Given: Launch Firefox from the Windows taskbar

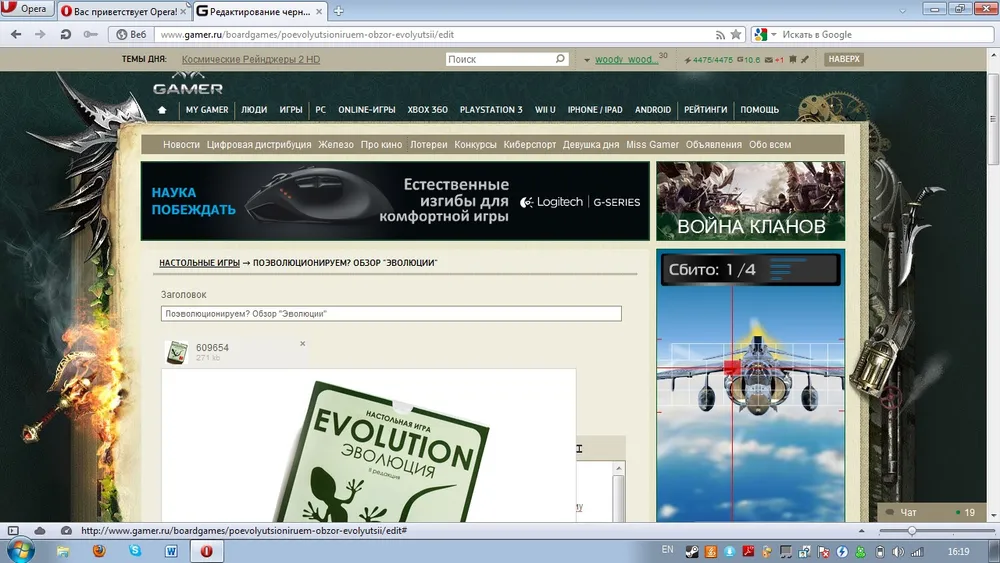Looking at the screenshot, I should tap(98, 551).
